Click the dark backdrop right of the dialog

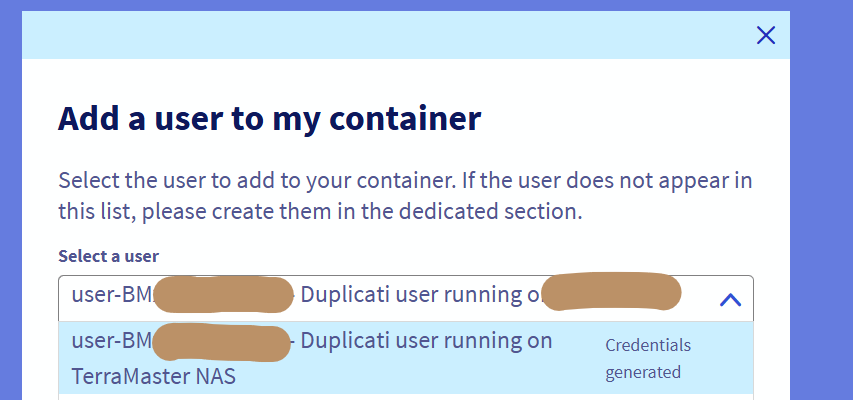click(820, 200)
